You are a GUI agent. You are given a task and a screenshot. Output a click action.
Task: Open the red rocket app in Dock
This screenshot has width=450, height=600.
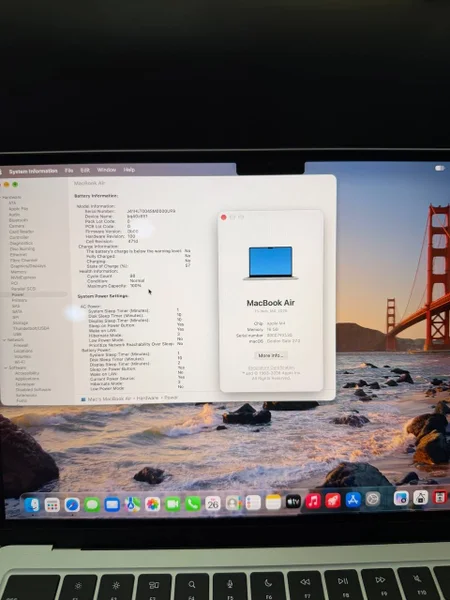[333, 501]
